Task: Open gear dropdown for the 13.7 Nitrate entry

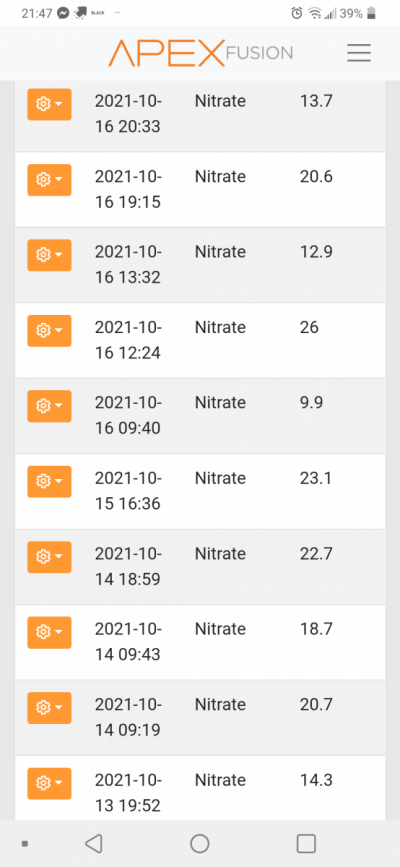Action: point(49,104)
